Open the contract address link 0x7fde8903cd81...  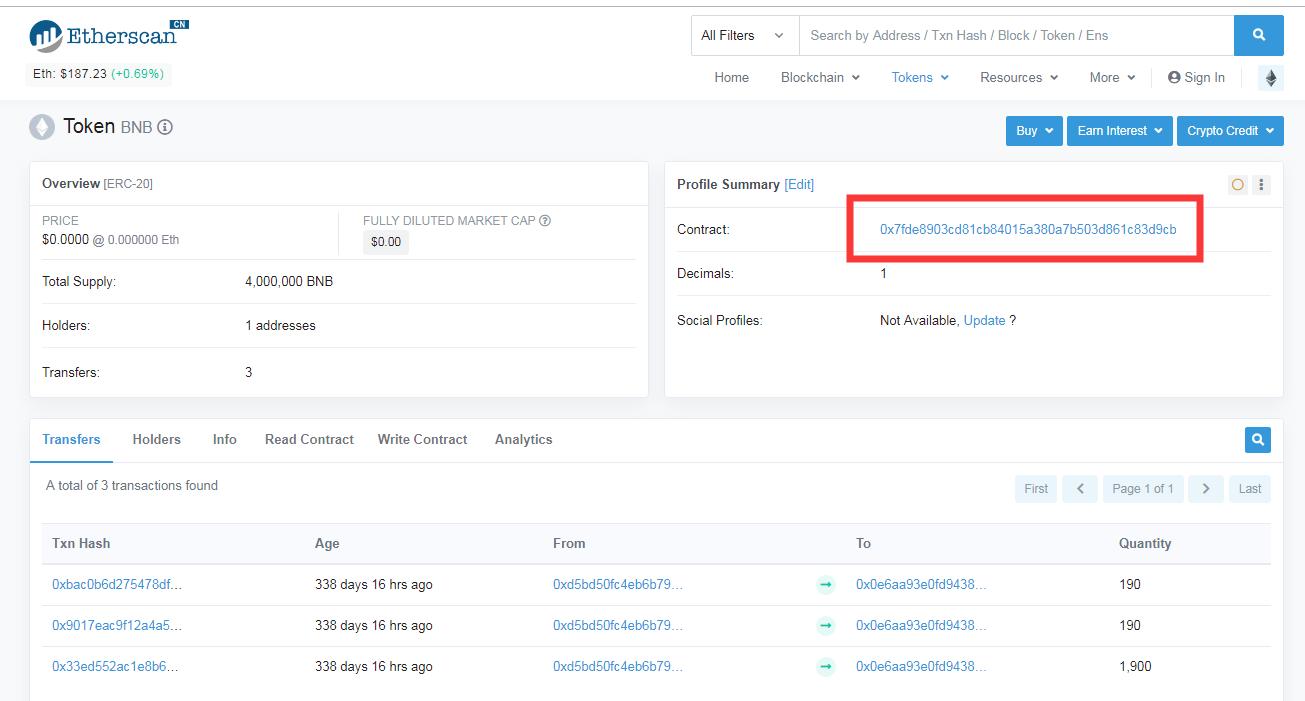[1028, 229]
